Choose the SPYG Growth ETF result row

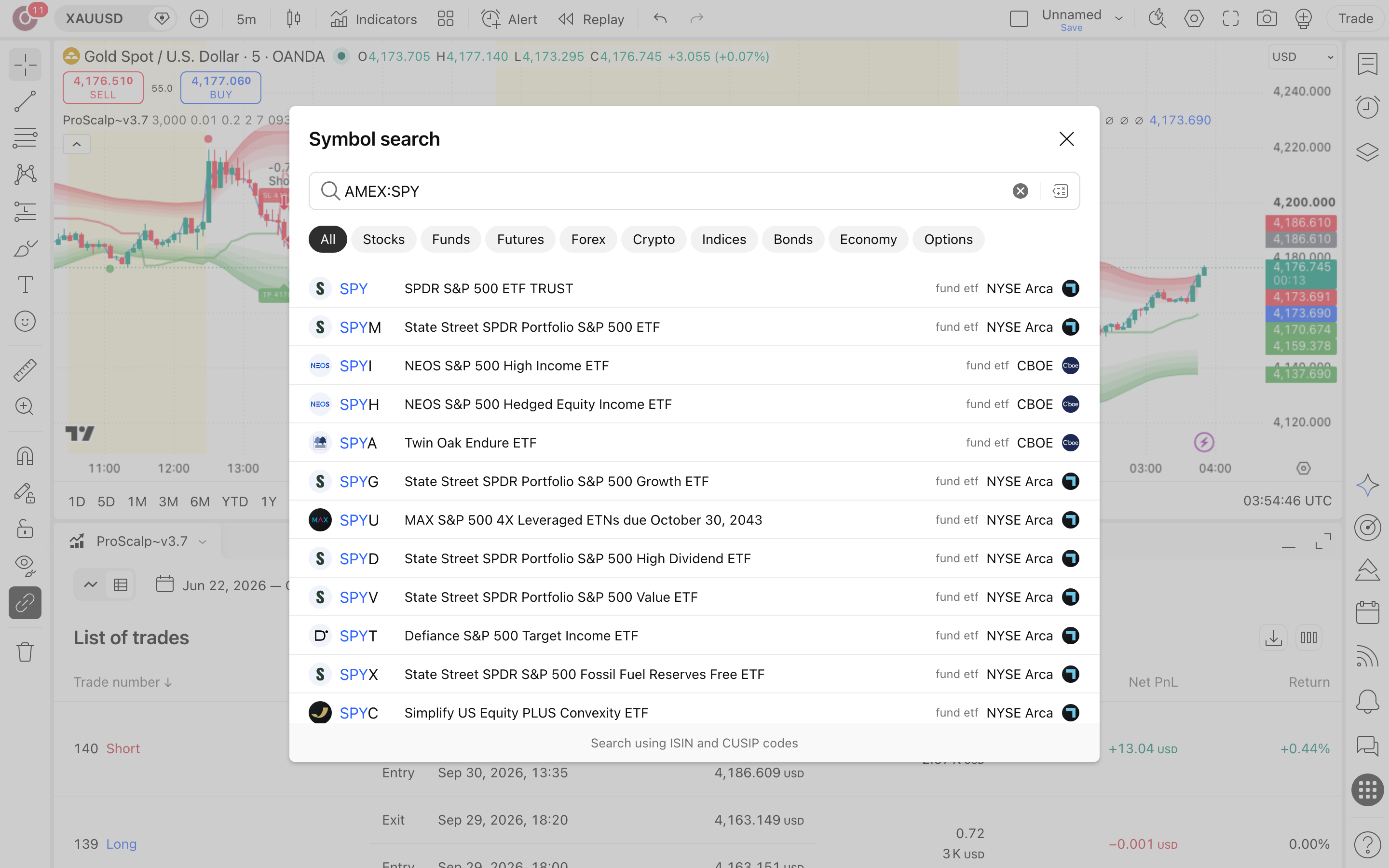click(694, 481)
